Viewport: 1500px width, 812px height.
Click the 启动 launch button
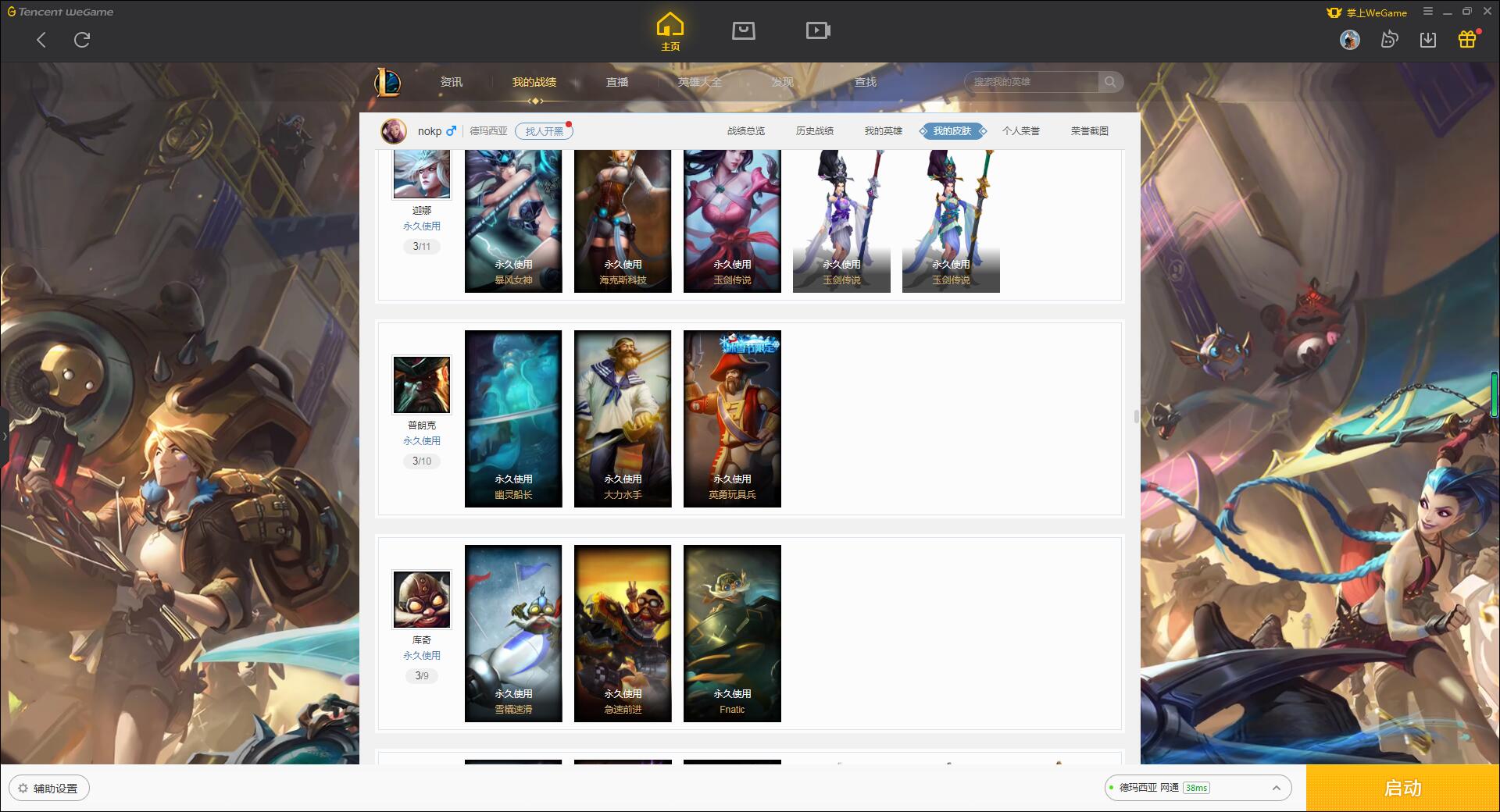[x=1403, y=789]
